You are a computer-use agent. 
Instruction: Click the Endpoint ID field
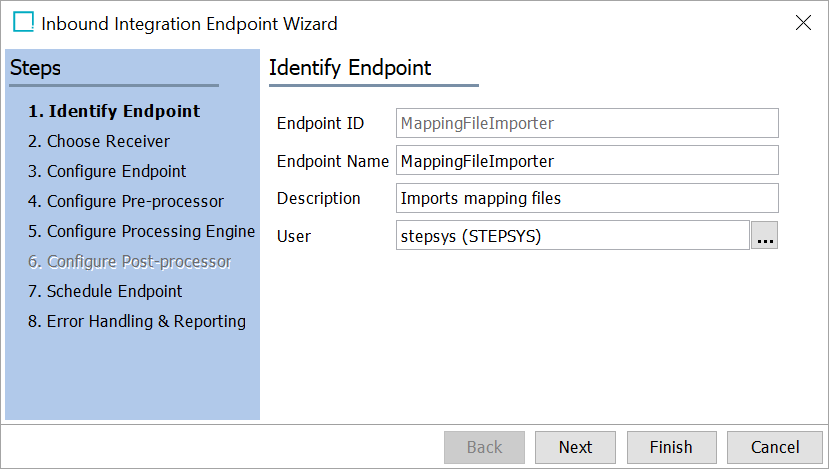587,123
